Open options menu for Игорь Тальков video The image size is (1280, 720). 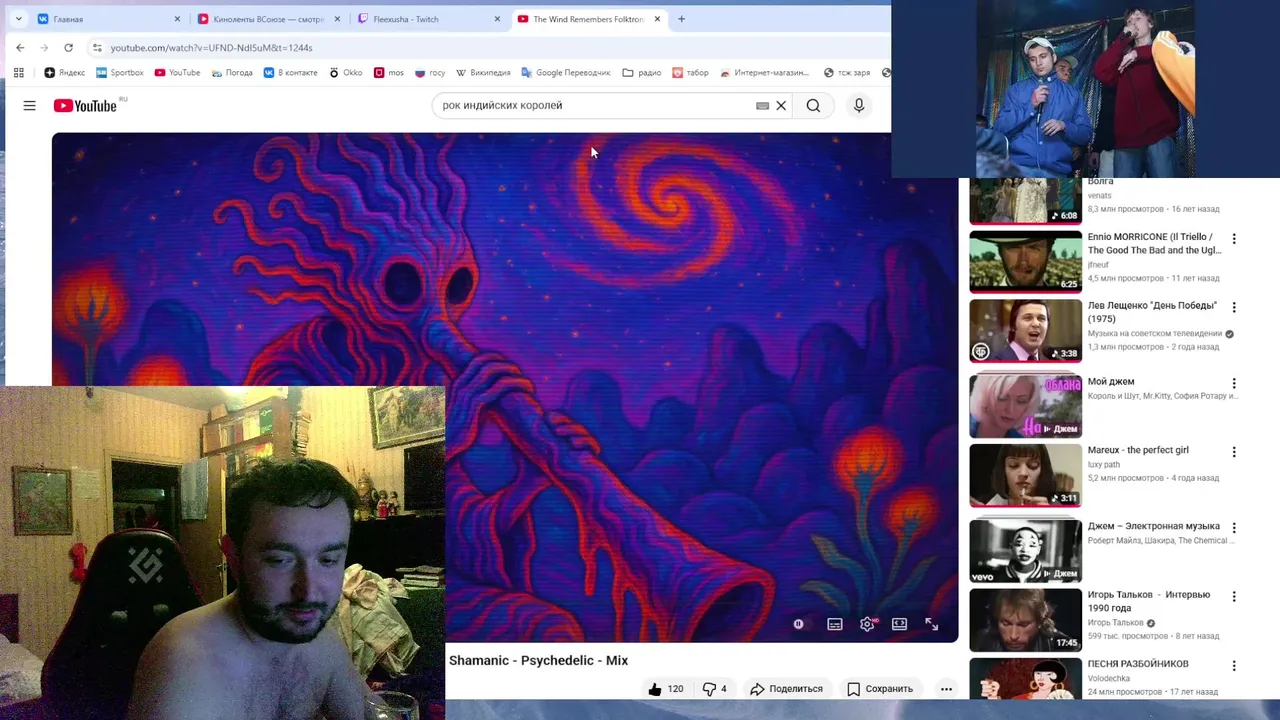[x=1234, y=596]
